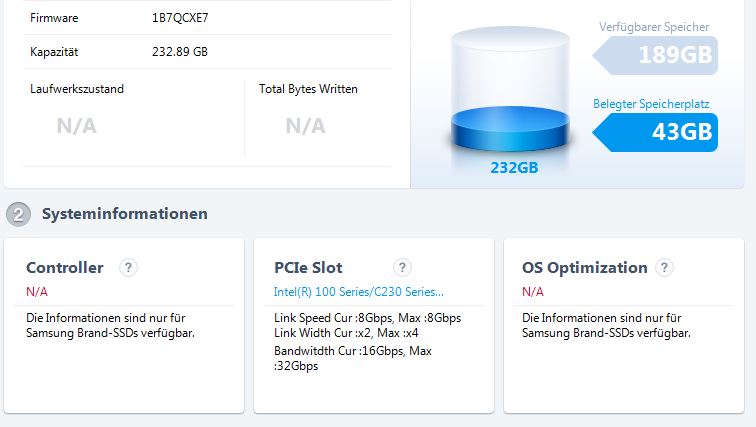Viewport: 756px width, 427px height.
Task: Select the Kapazität 232.89 GB value
Action: click(x=180, y=52)
